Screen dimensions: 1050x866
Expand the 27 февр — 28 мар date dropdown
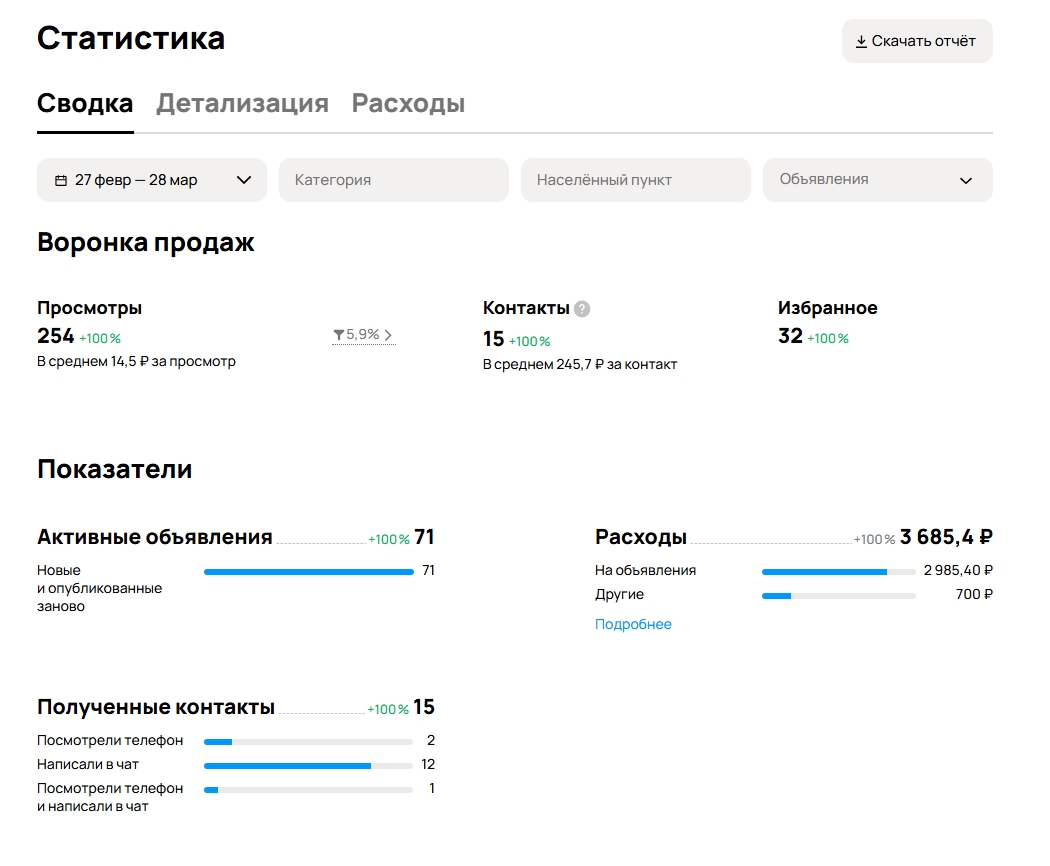[243, 181]
